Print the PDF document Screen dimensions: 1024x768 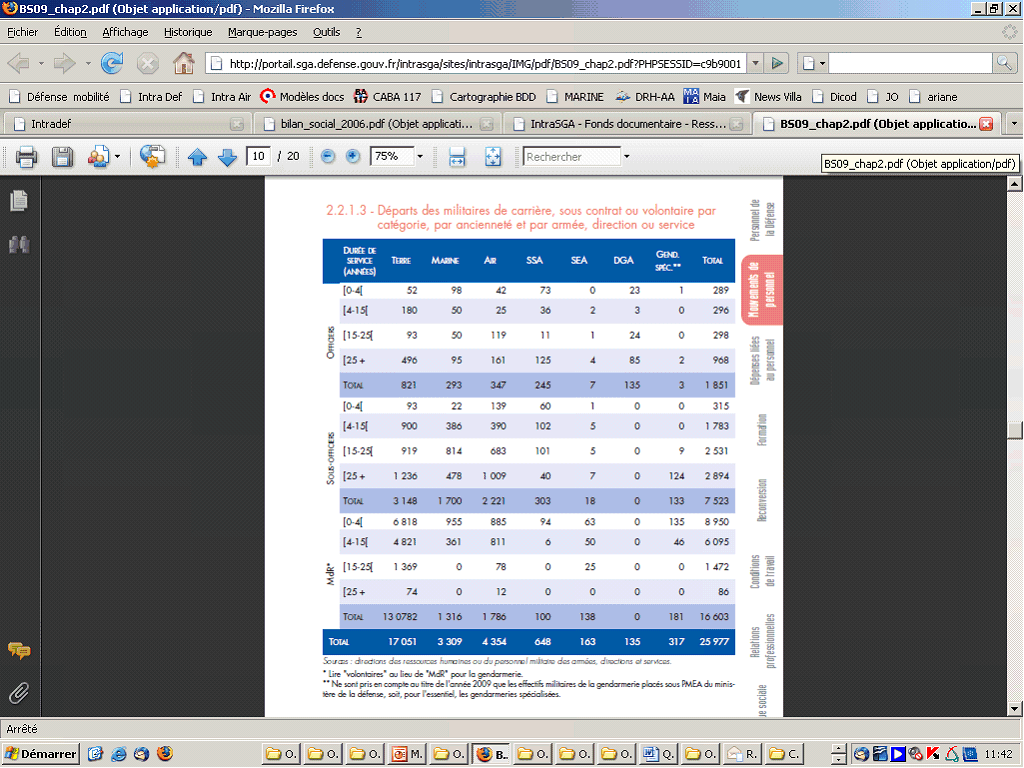click(x=26, y=157)
